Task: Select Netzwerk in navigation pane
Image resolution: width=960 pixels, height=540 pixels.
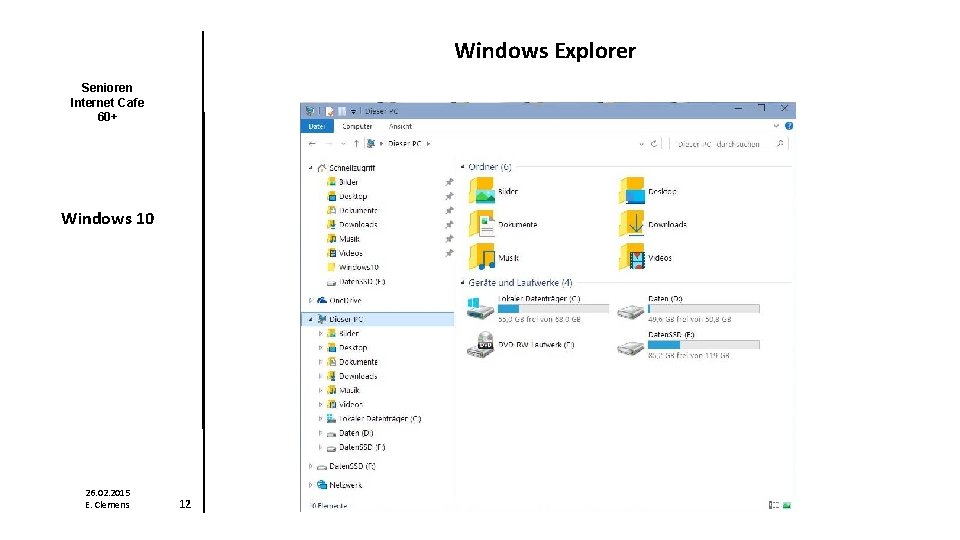Action: click(345, 485)
